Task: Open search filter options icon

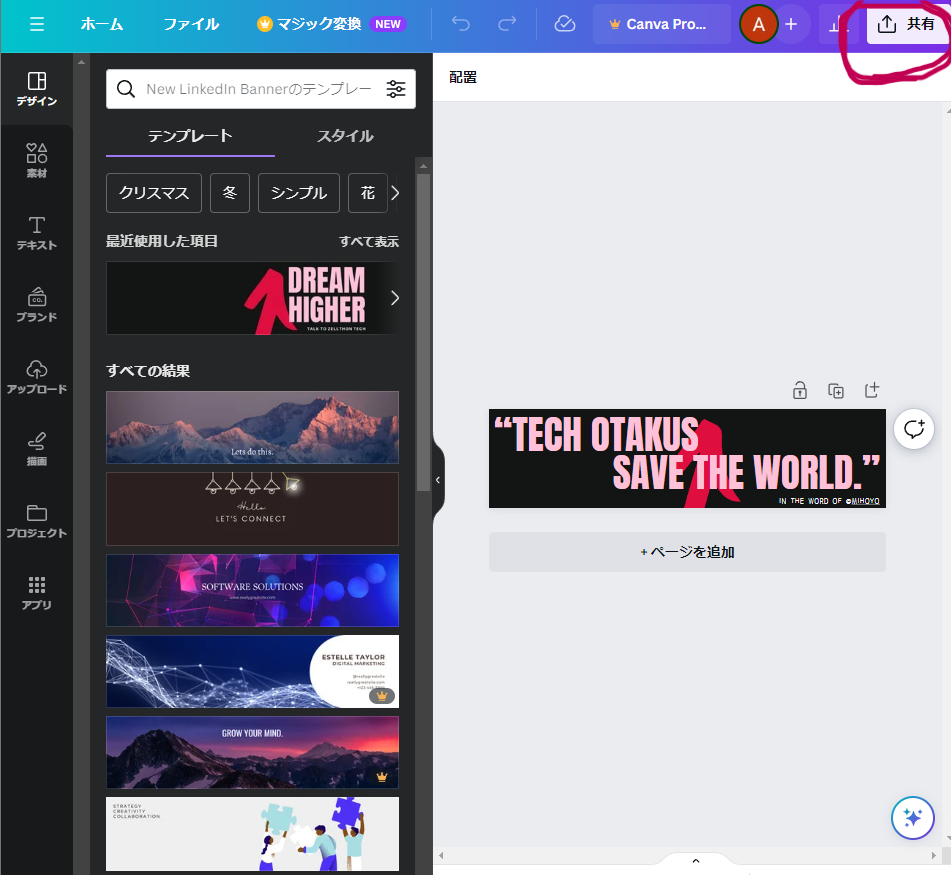Action: [396, 89]
